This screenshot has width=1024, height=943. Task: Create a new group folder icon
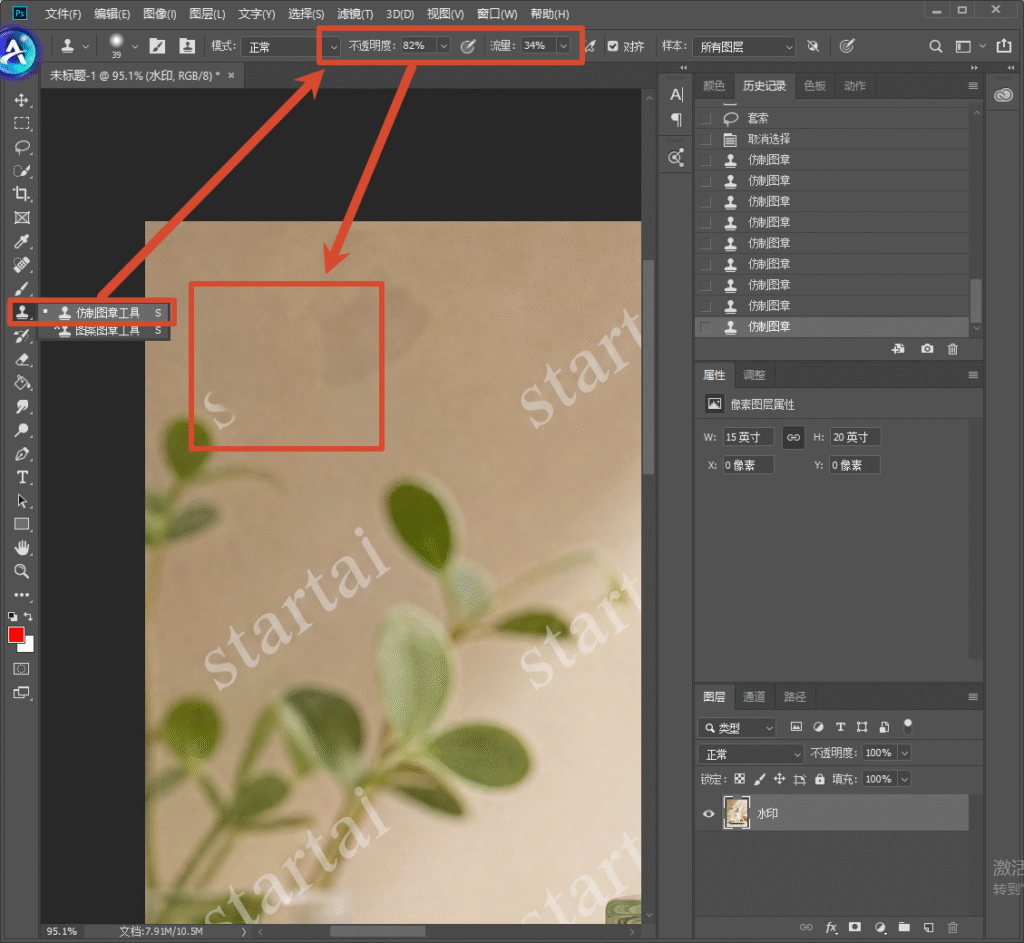pyautogui.click(x=904, y=927)
